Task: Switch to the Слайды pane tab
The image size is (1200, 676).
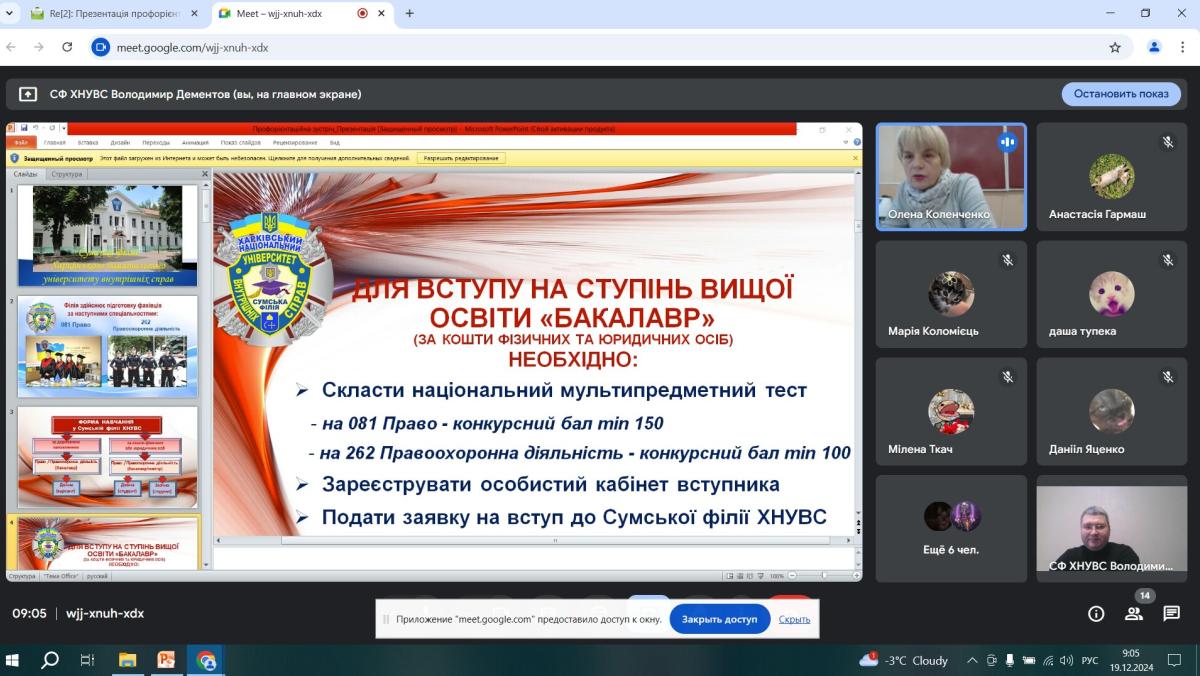Action: point(25,174)
